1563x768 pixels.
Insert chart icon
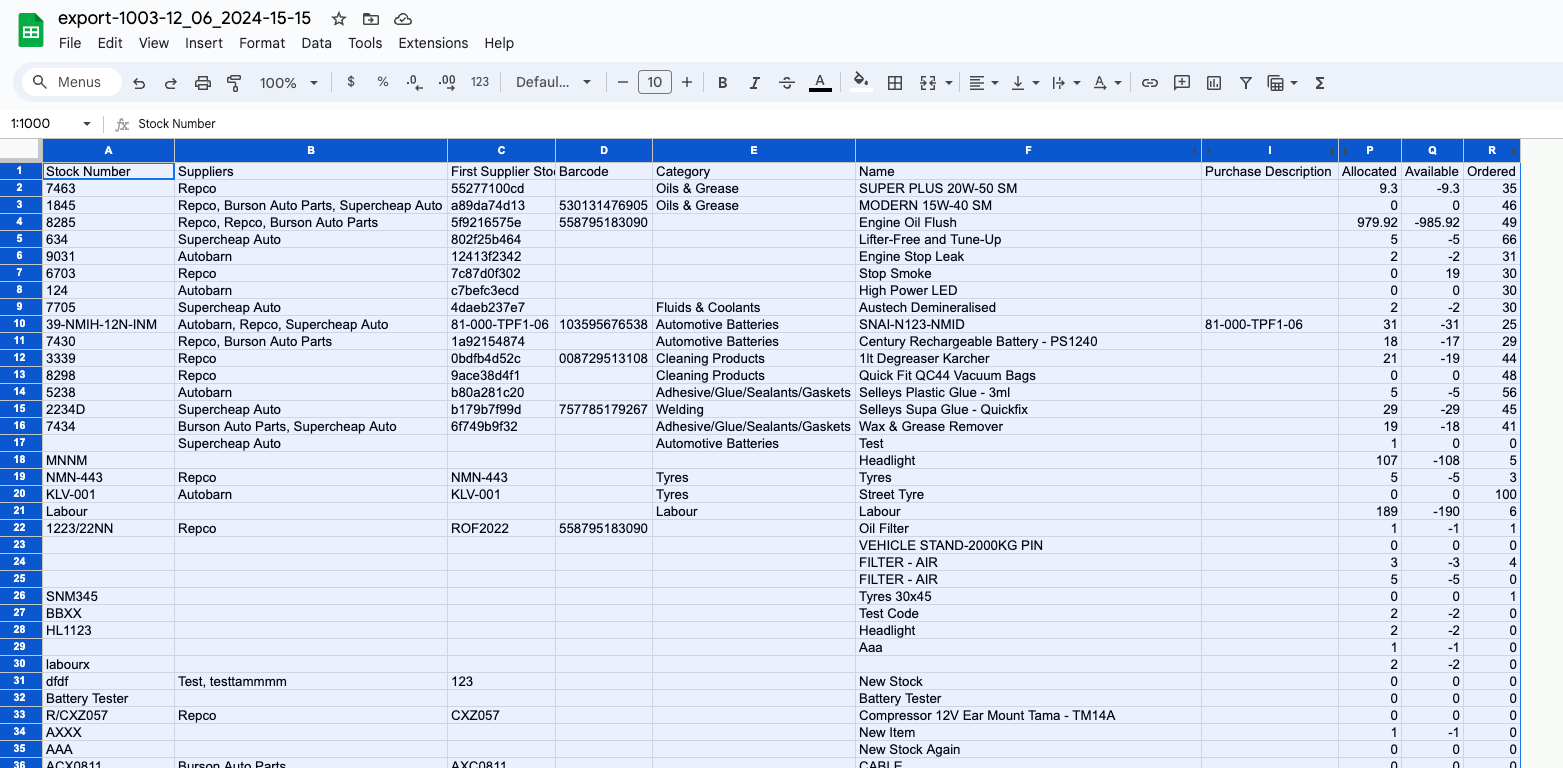point(1214,83)
